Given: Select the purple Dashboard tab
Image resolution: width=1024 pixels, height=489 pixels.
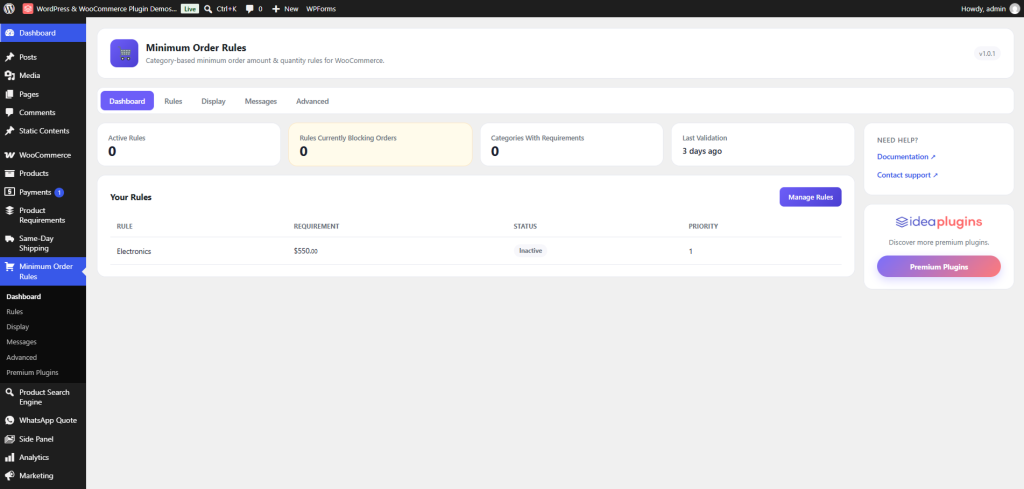Looking at the screenshot, I should pyautogui.click(x=127, y=101).
